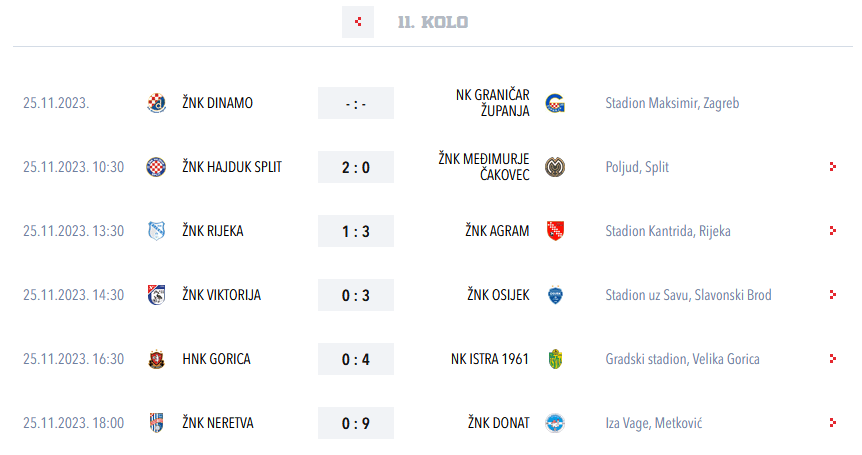This screenshot has width=862, height=455.
Task: Expand Neretva vs Donat match arrow
Action: point(833,423)
